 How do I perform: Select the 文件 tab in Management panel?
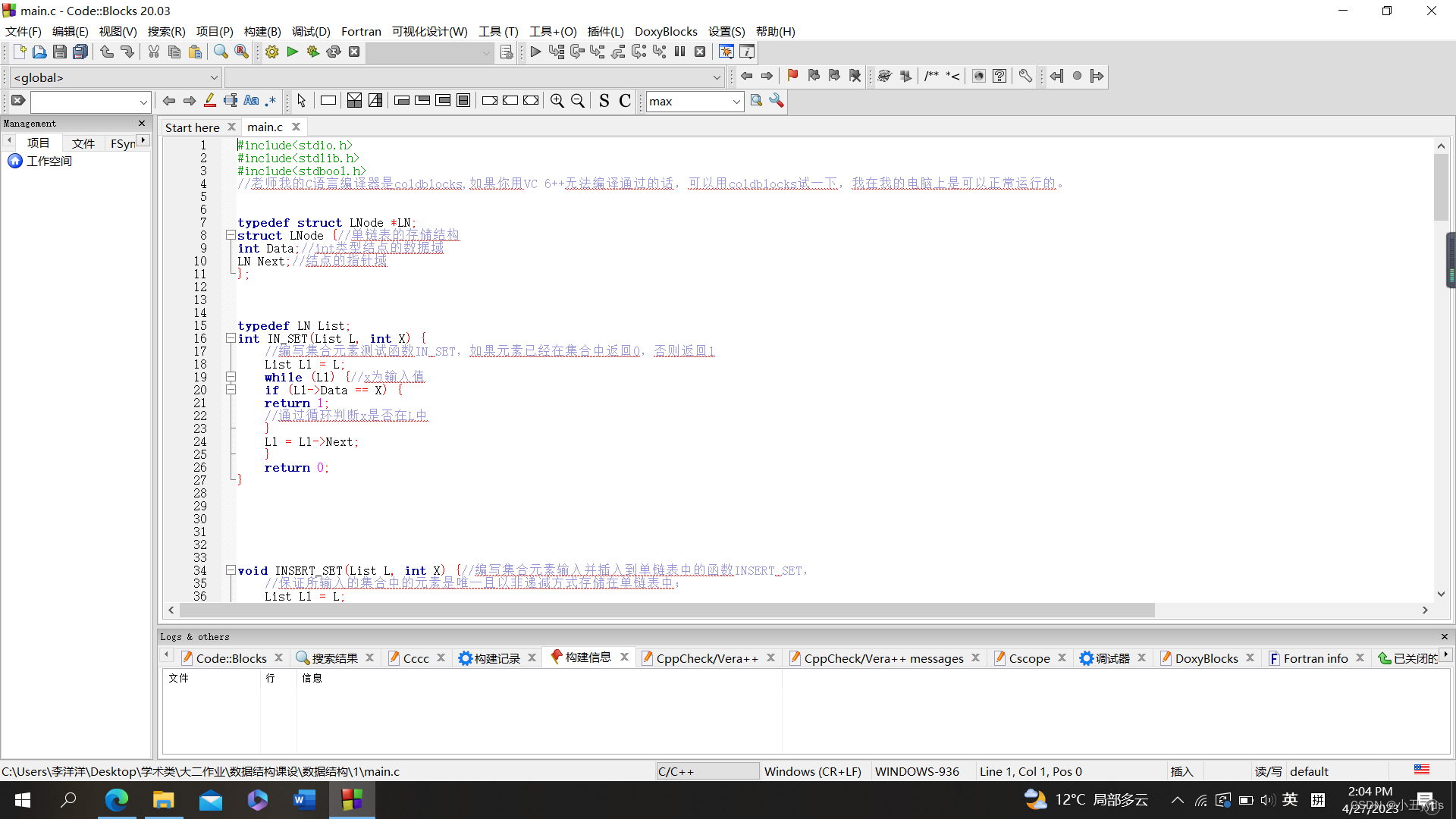pos(83,143)
